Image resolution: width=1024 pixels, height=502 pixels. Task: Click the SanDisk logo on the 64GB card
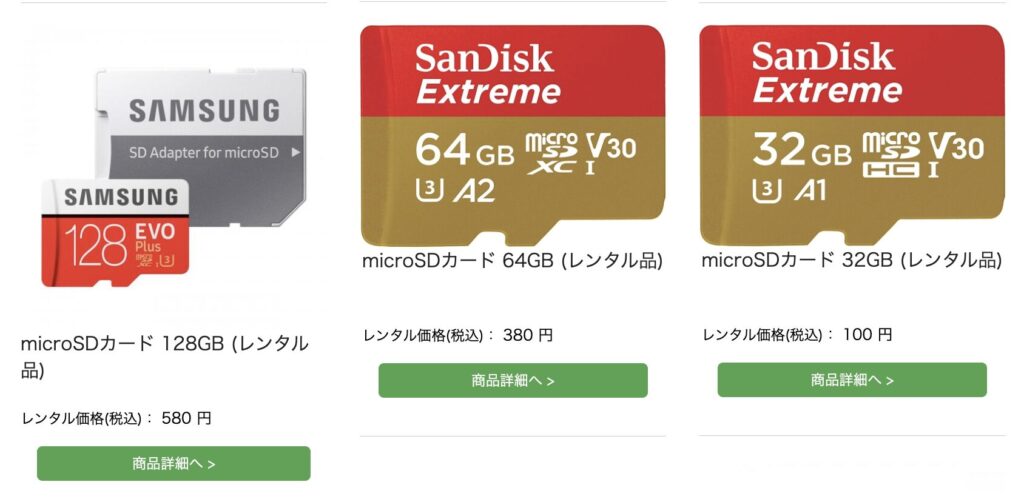click(485, 58)
